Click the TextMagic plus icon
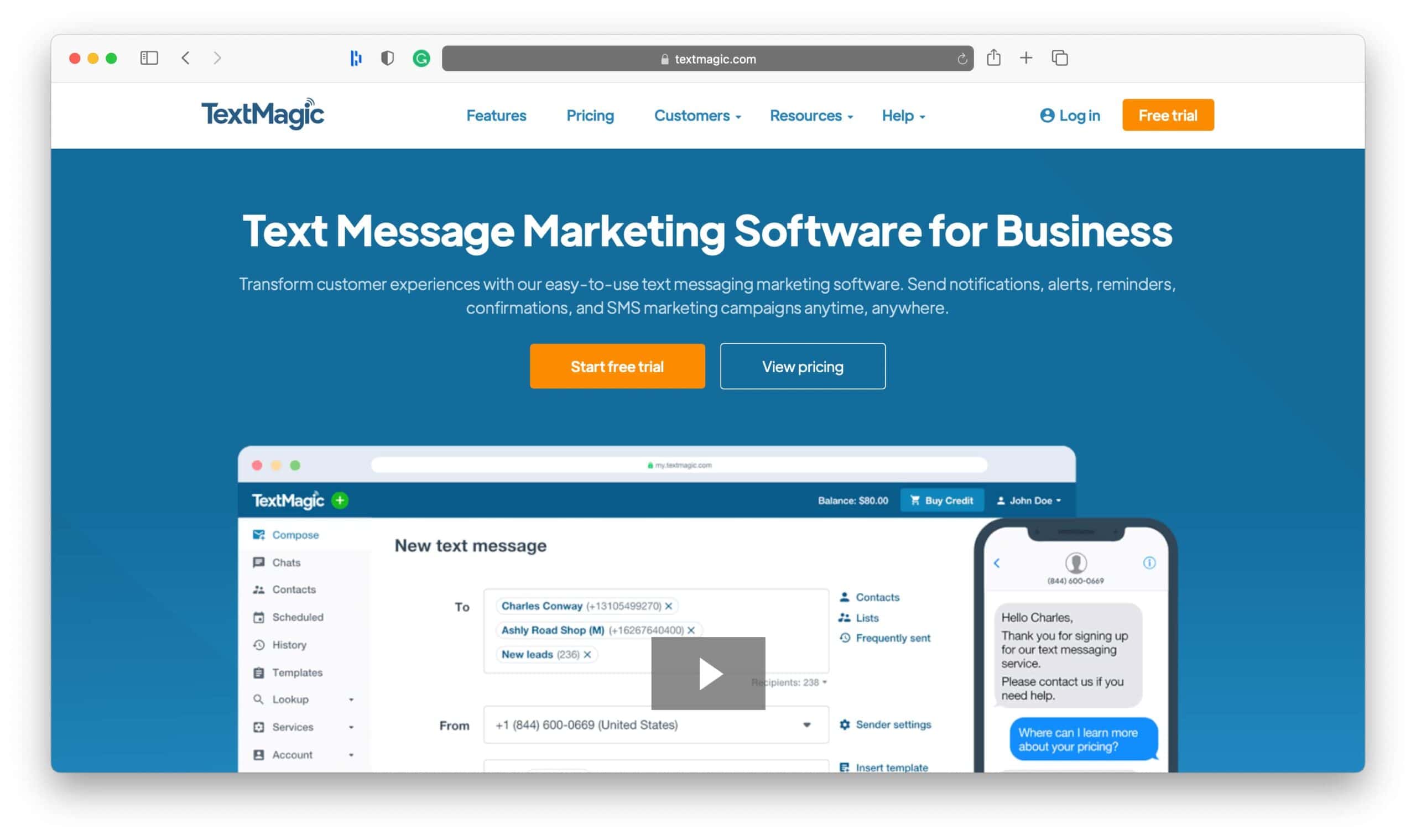 (341, 500)
